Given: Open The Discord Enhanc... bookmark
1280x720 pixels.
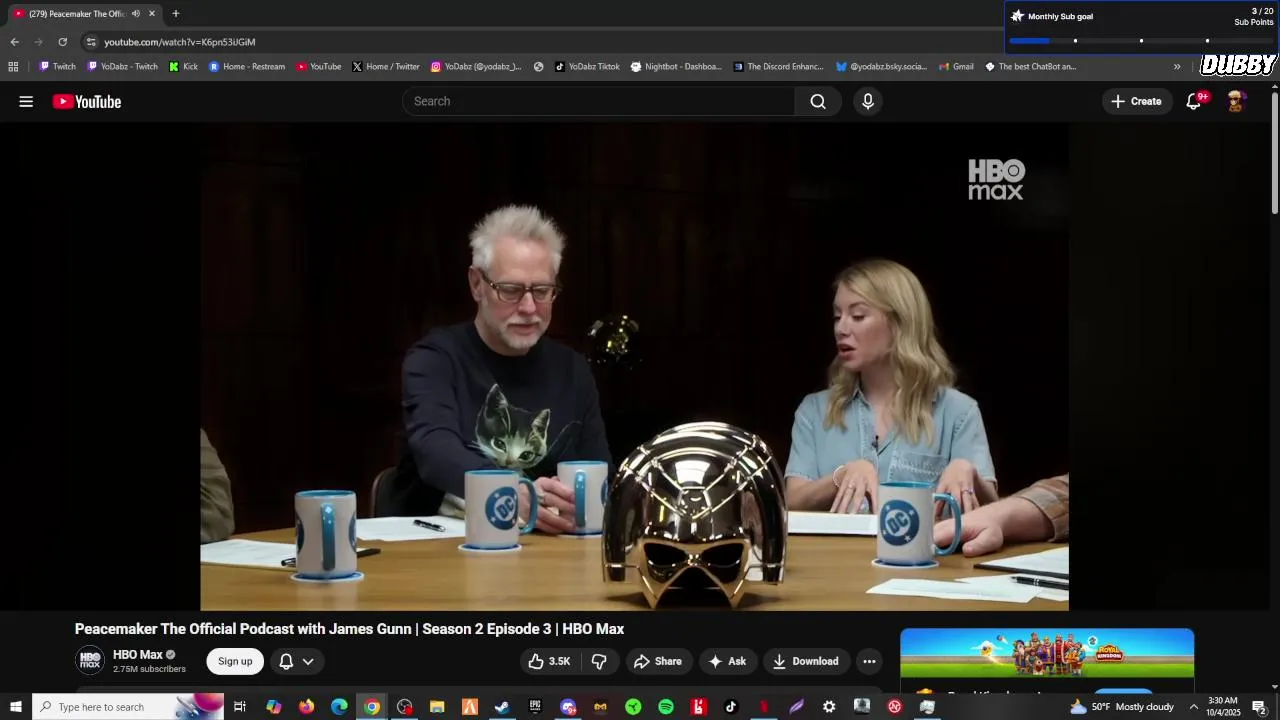Looking at the screenshot, I should [779, 67].
